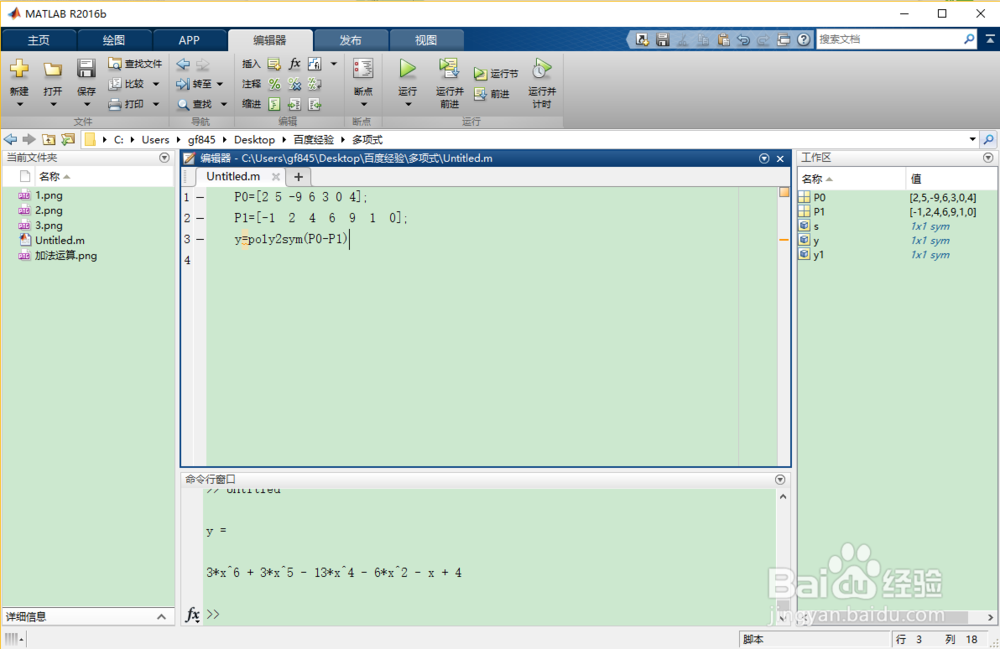Click the save icon in quick access toolbar
Viewport: 1000px width, 649px height.
click(663, 40)
